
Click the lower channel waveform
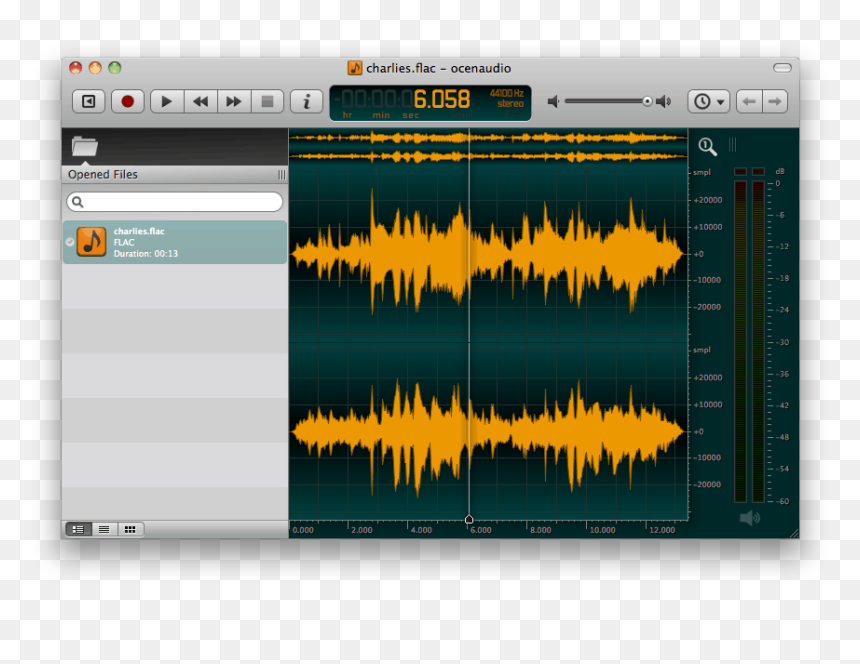coord(488,432)
